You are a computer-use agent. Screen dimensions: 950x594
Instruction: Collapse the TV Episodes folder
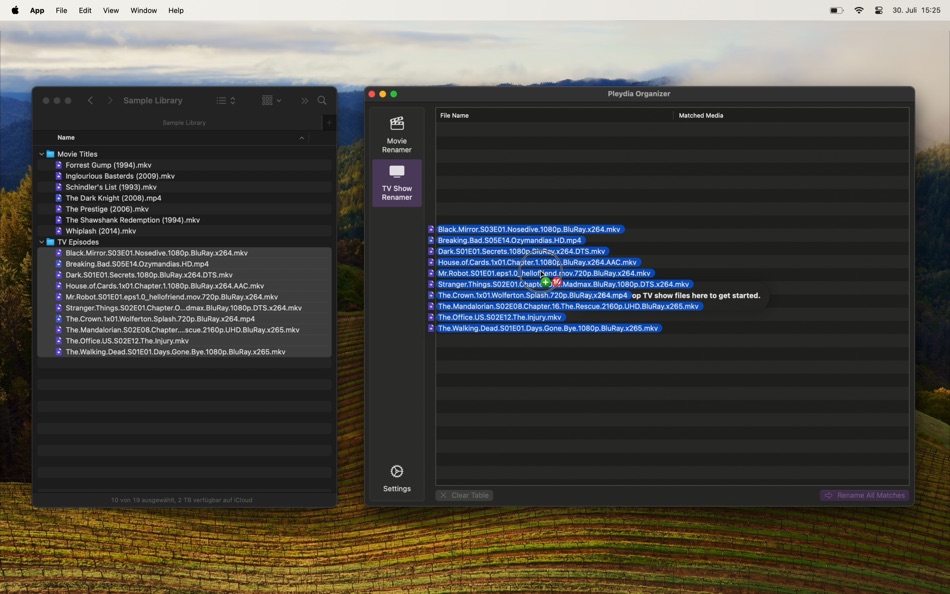click(x=41, y=242)
